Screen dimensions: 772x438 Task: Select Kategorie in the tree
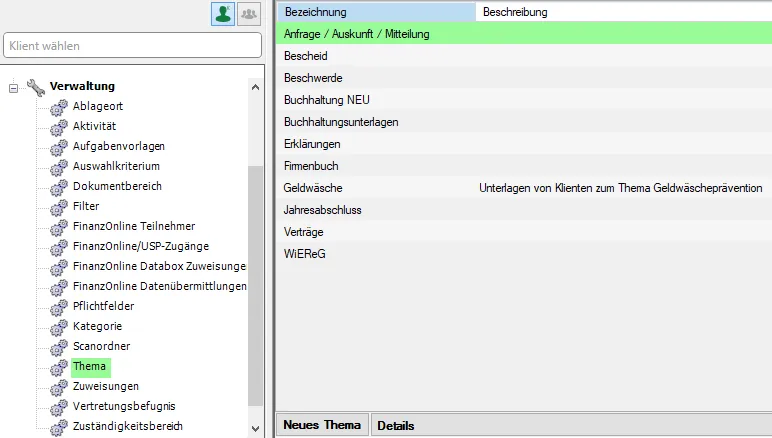pyautogui.click(x=97, y=326)
